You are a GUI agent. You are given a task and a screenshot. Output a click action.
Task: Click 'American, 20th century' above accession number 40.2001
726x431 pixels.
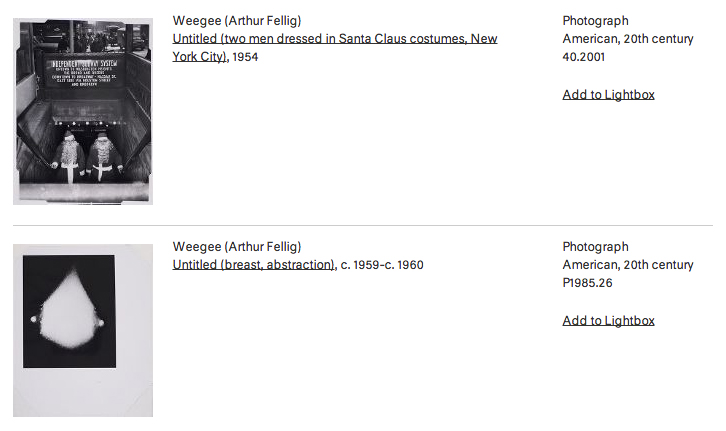tap(627, 39)
